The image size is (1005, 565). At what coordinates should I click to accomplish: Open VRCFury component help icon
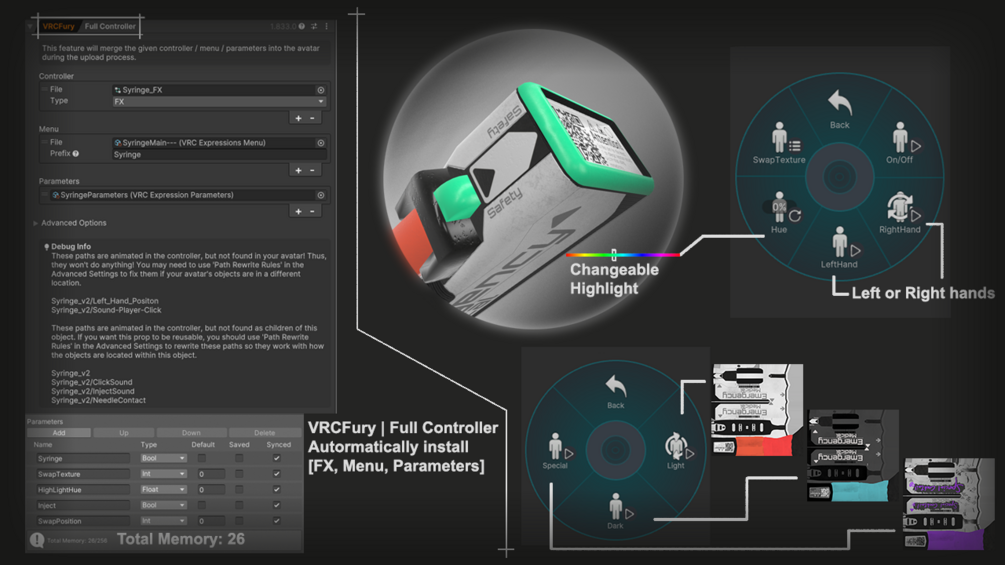pos(302,26)
